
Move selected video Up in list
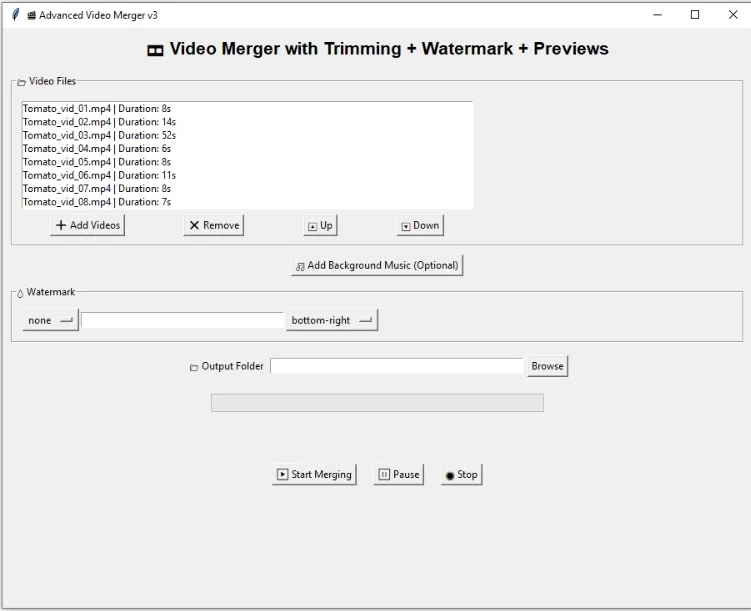coord(320,225)
